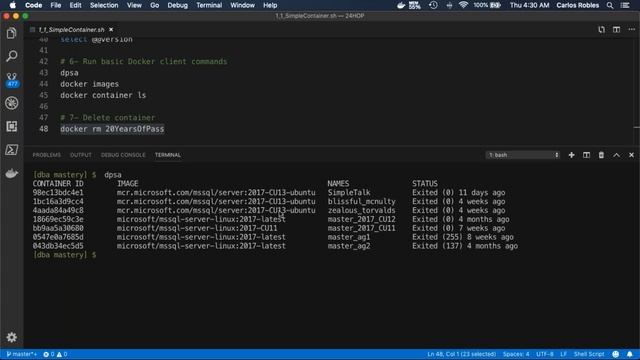Select the 1_1_SimpleContainer.sh editor tab
Viewport: 640px width, 360px height.
coord(71,29)
